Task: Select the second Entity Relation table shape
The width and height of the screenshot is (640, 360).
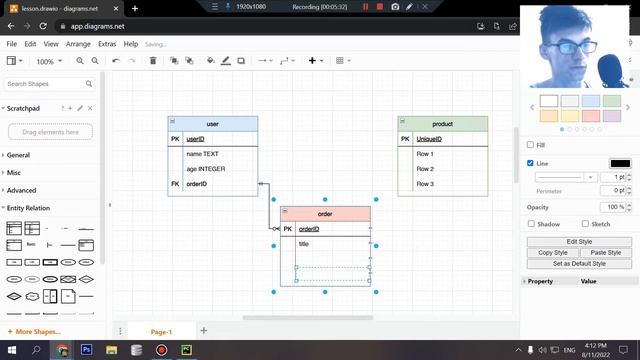Action: (x=32, y=228)
